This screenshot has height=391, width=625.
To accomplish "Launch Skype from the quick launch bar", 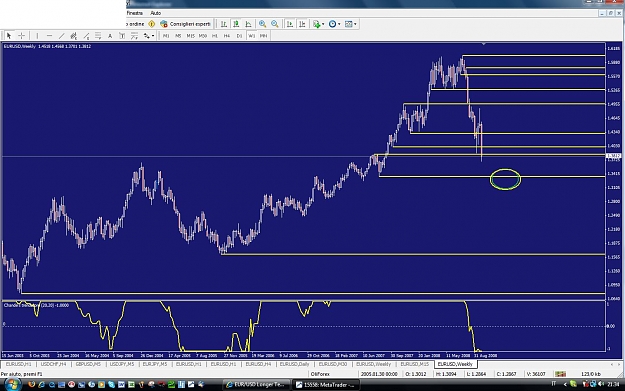I will [x=111, y=384].
